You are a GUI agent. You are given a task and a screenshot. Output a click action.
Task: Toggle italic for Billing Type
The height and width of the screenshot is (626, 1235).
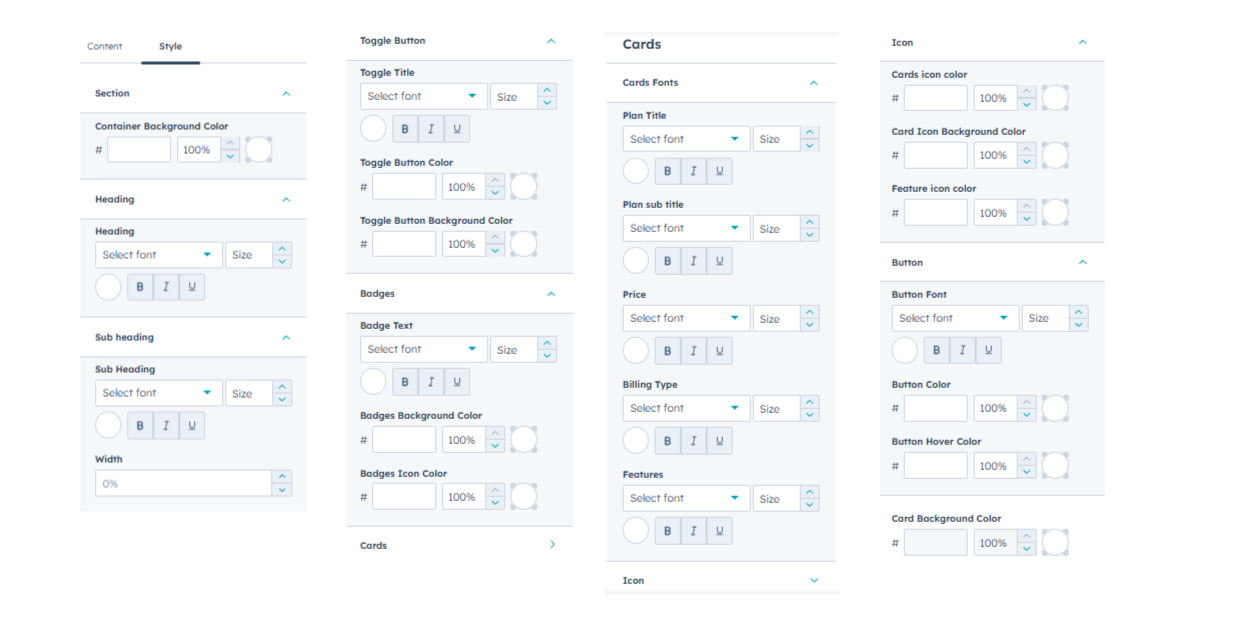(694, 440)
